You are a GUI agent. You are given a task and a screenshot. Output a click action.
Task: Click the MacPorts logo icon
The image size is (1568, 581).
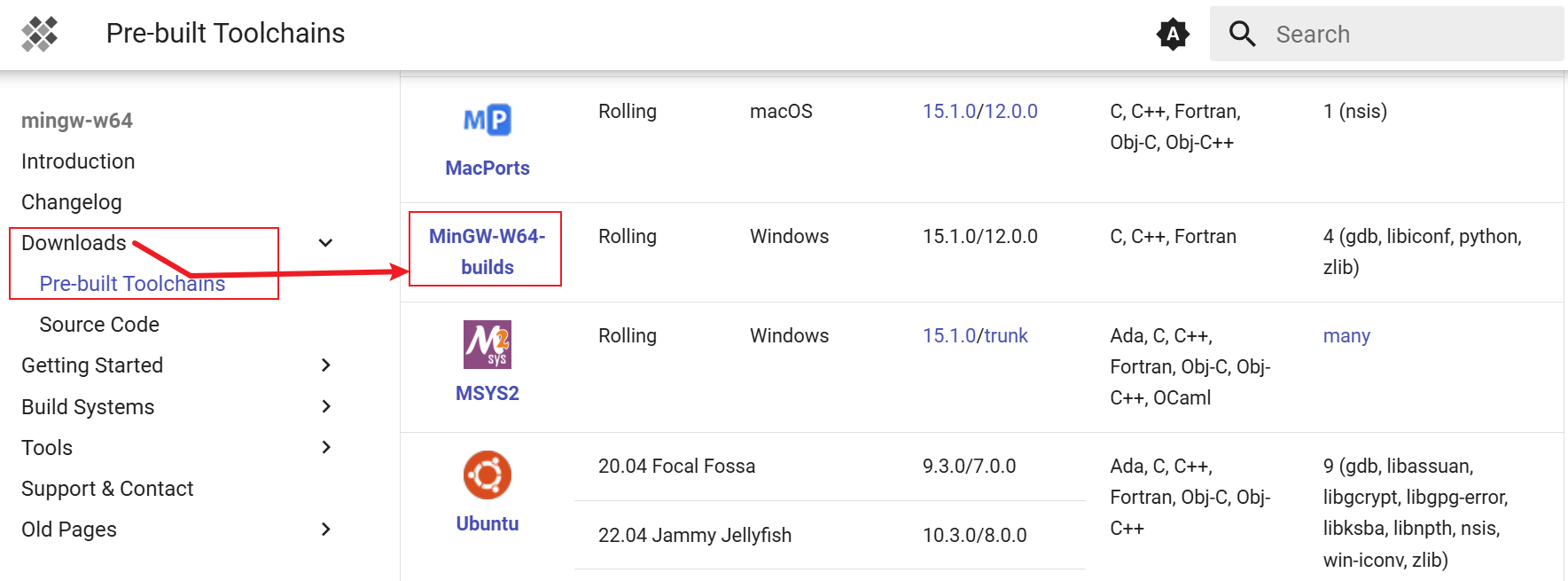coord(488,120)
